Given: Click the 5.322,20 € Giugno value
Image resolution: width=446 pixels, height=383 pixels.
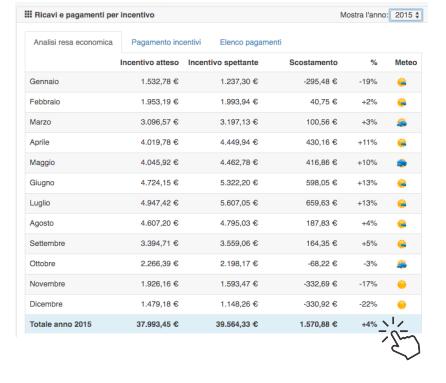Looking at the screenshot, I should tap(239, 183).
